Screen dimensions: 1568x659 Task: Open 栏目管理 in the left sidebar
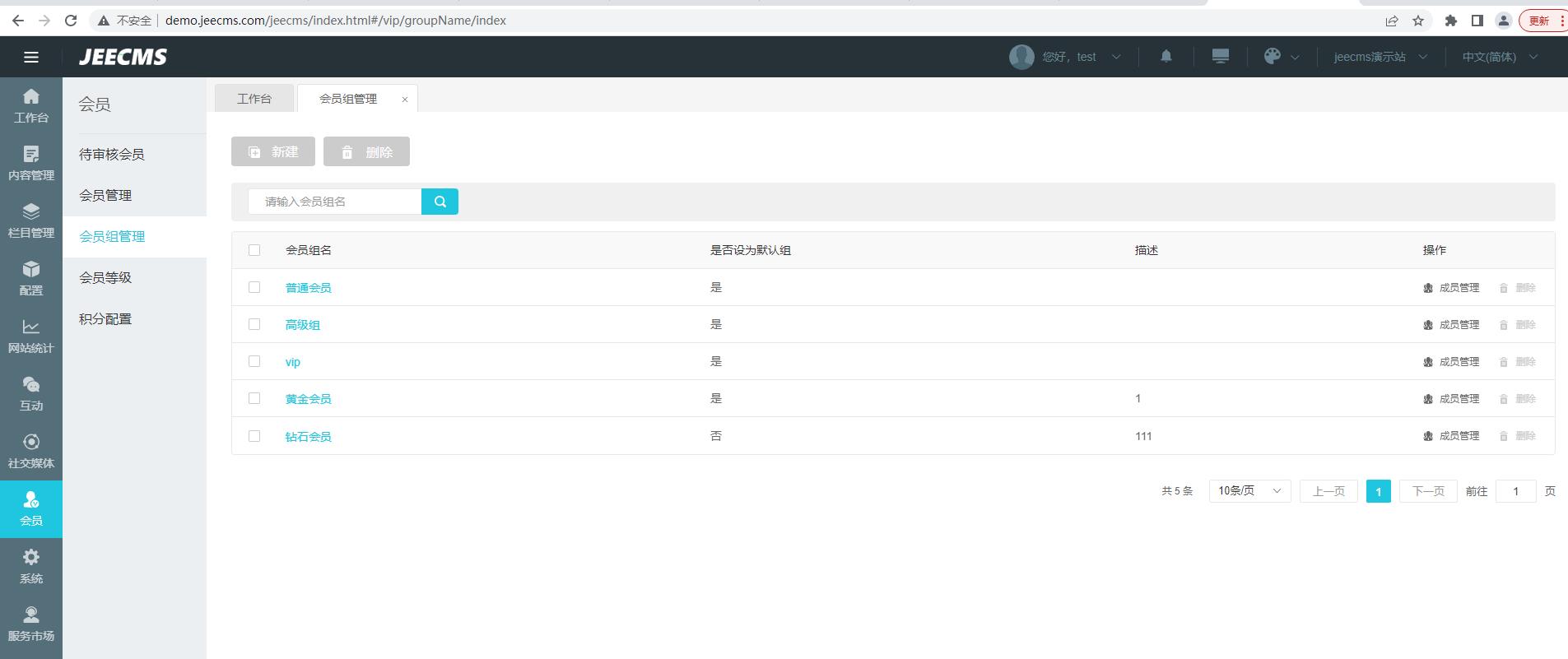pyautogui.click(x=31, y=221)
